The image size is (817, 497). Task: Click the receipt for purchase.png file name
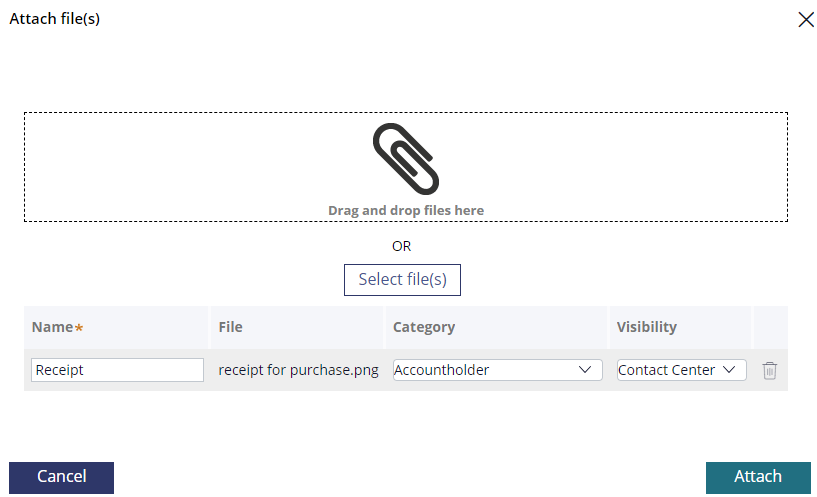point(299,370)
